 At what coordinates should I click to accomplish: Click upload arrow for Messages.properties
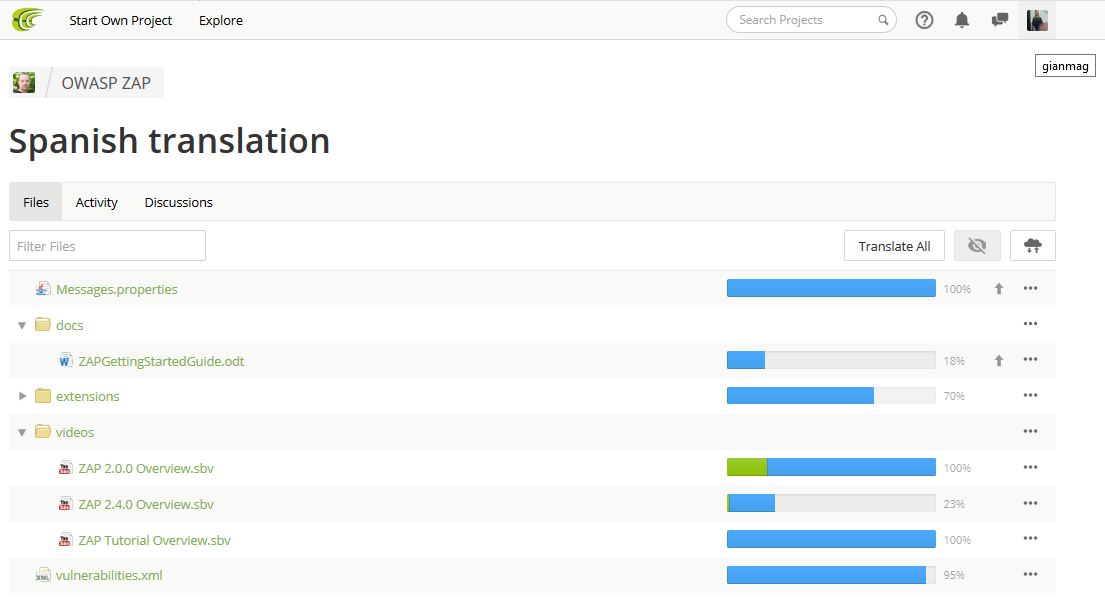click(999, 289)
